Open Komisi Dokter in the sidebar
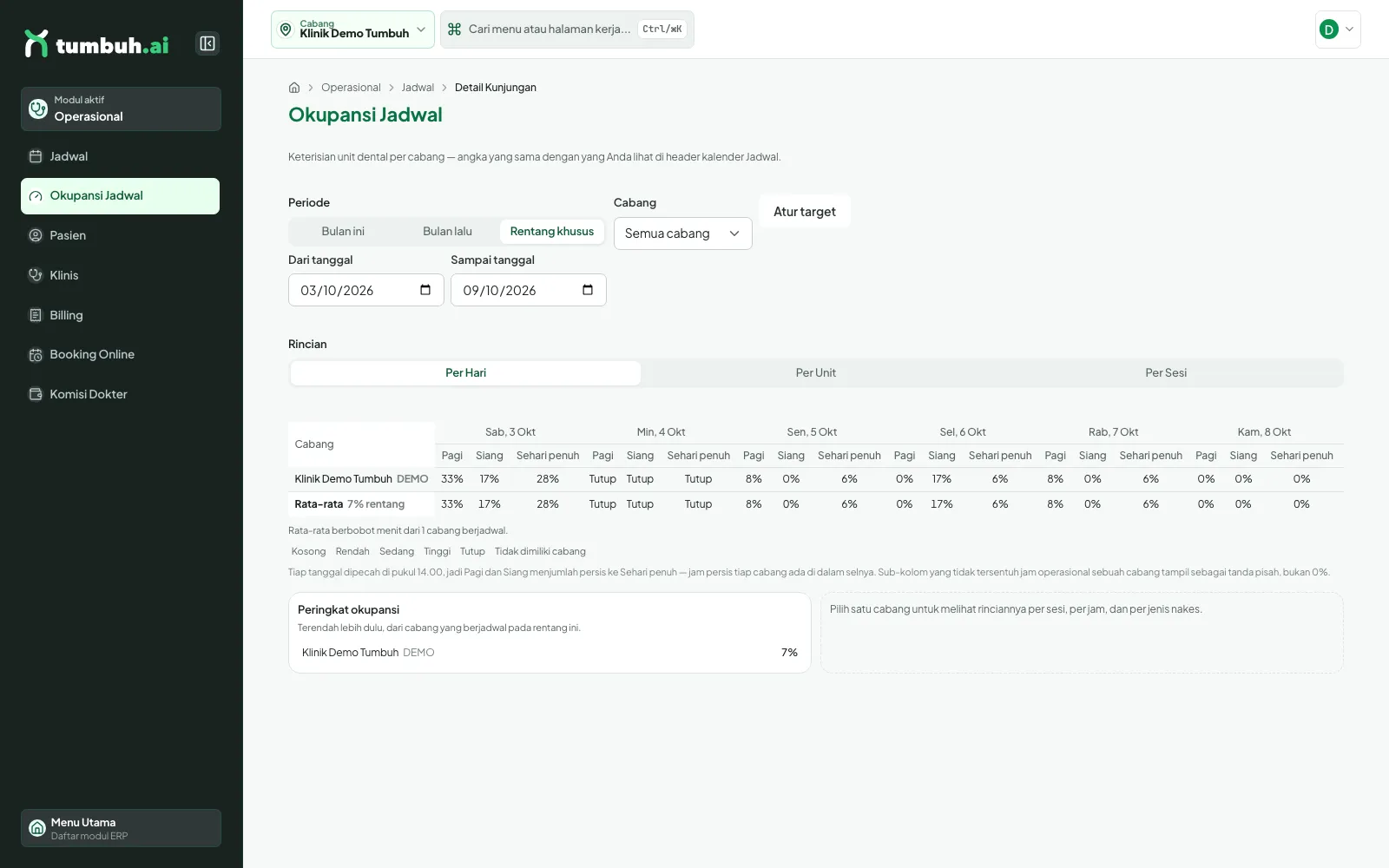 (x=120, y=394)
